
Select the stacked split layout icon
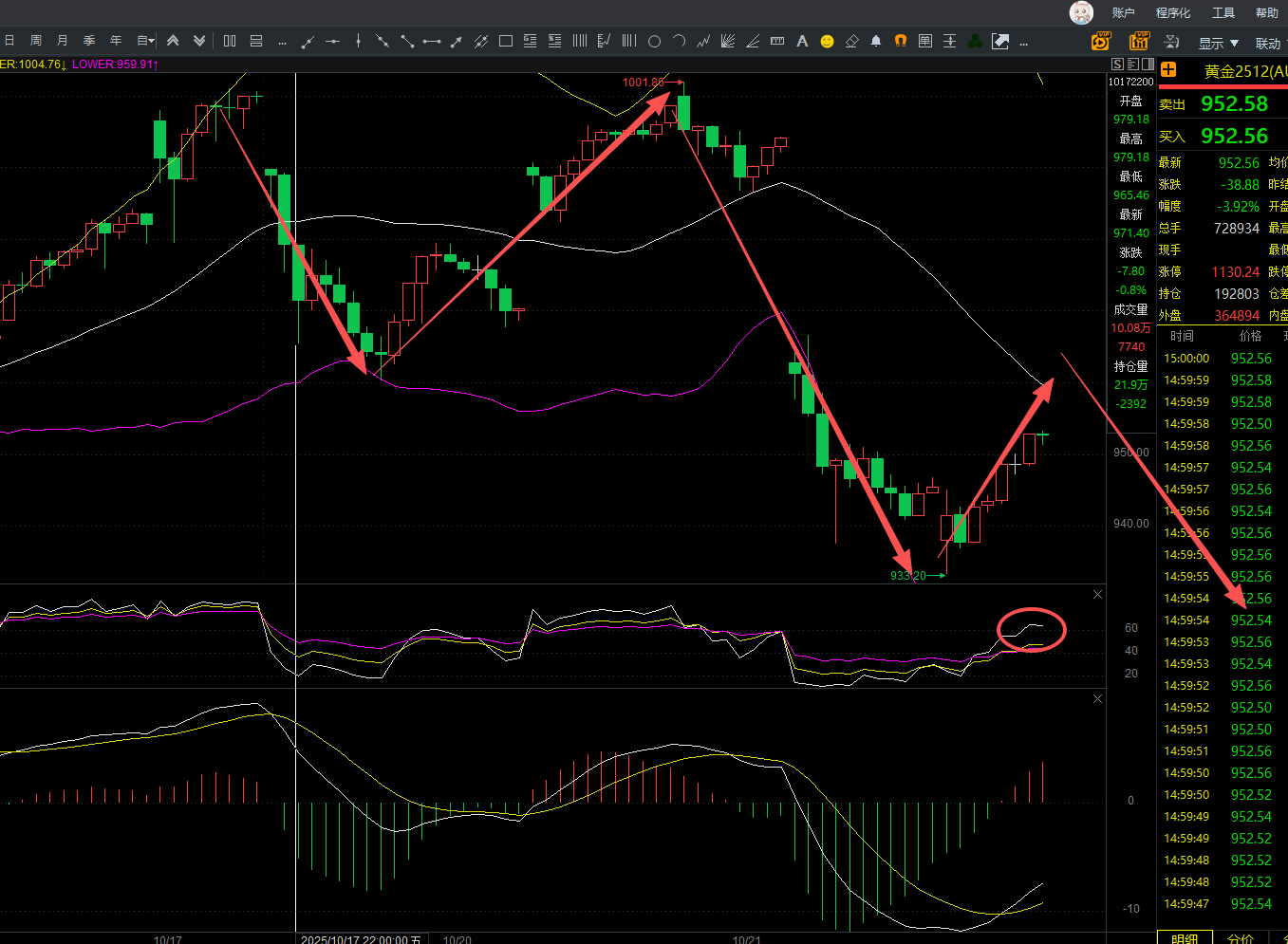(256, 41)
